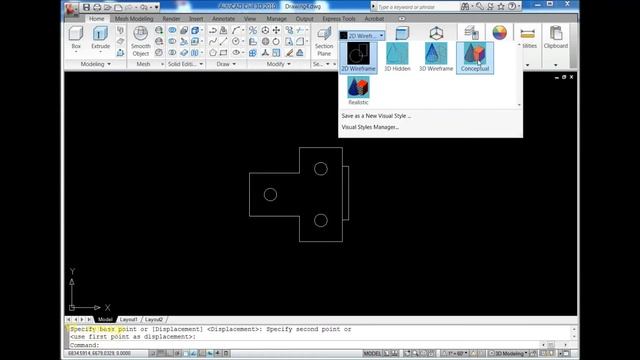This screenshot has height=360, width=640.
Task: Open the Manage ribbon tab
Action: tap(276, 19)
